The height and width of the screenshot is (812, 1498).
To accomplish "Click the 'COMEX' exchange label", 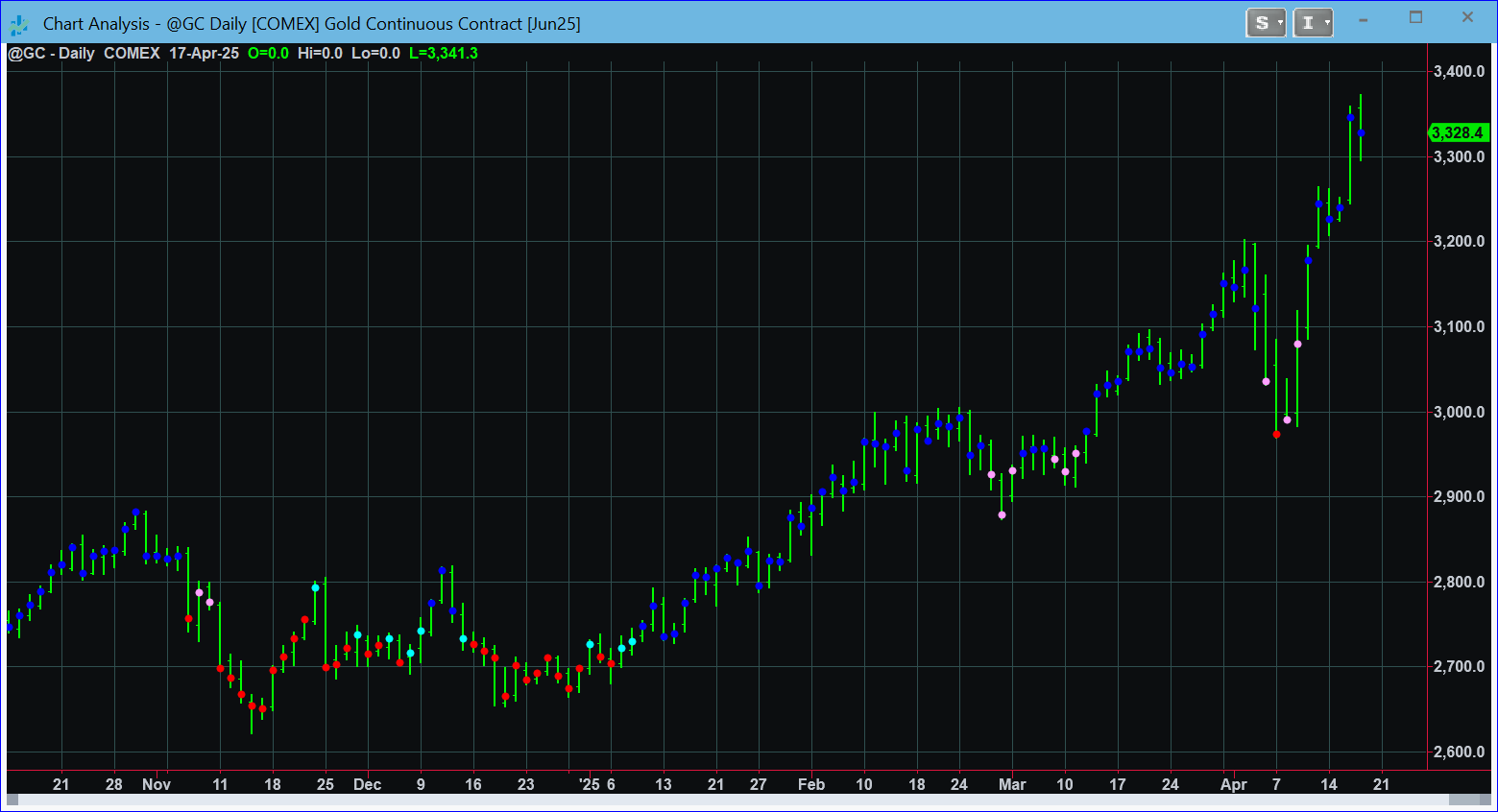I will tap(132, 54).
